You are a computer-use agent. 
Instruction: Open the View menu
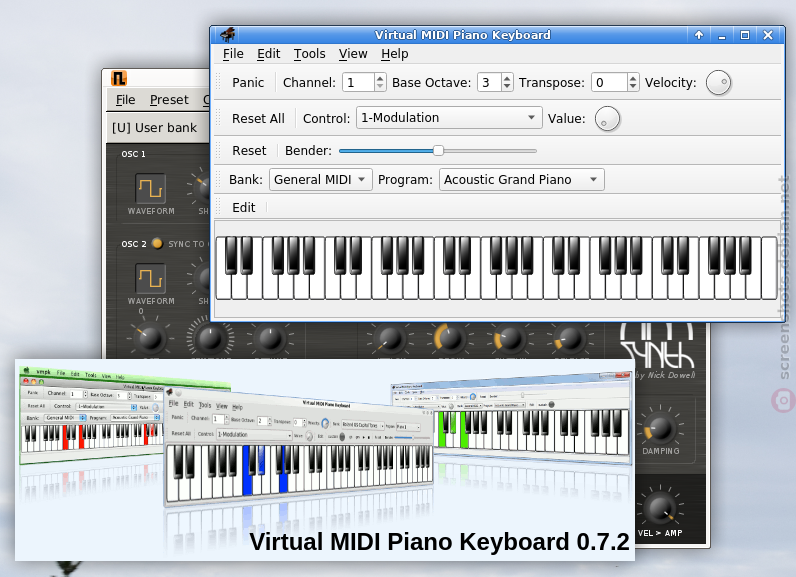[353, 54]
